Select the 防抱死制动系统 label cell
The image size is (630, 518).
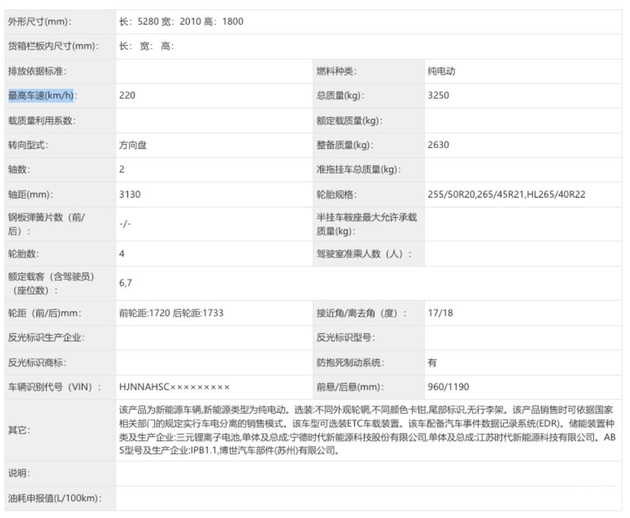tap(349, 362)
